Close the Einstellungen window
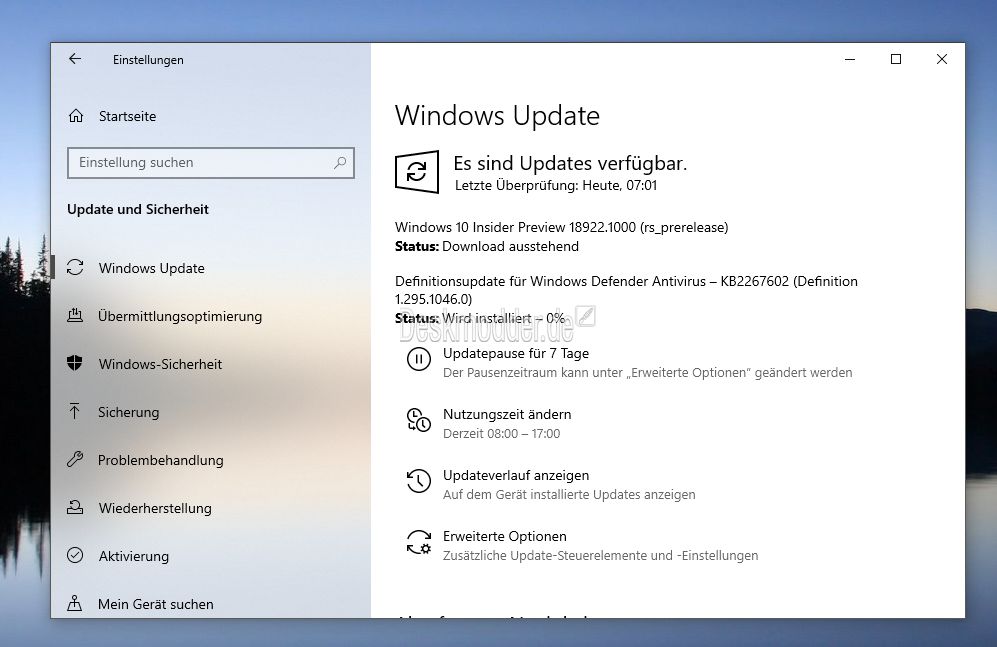 (x=942, y=59)
